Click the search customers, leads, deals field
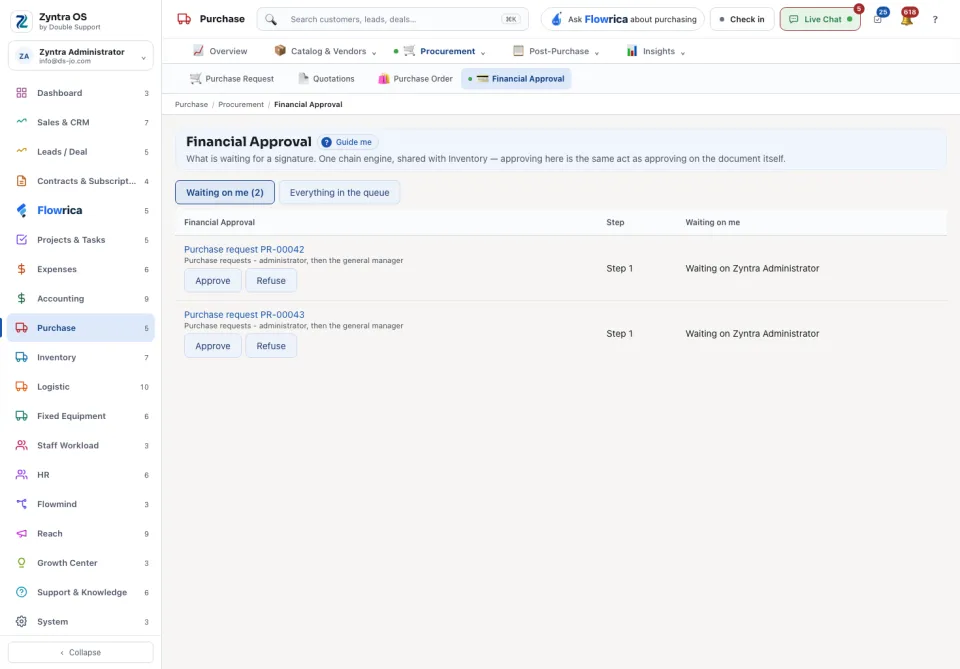The width and height of the screenshot is (960, 669). tap(392, 20)
